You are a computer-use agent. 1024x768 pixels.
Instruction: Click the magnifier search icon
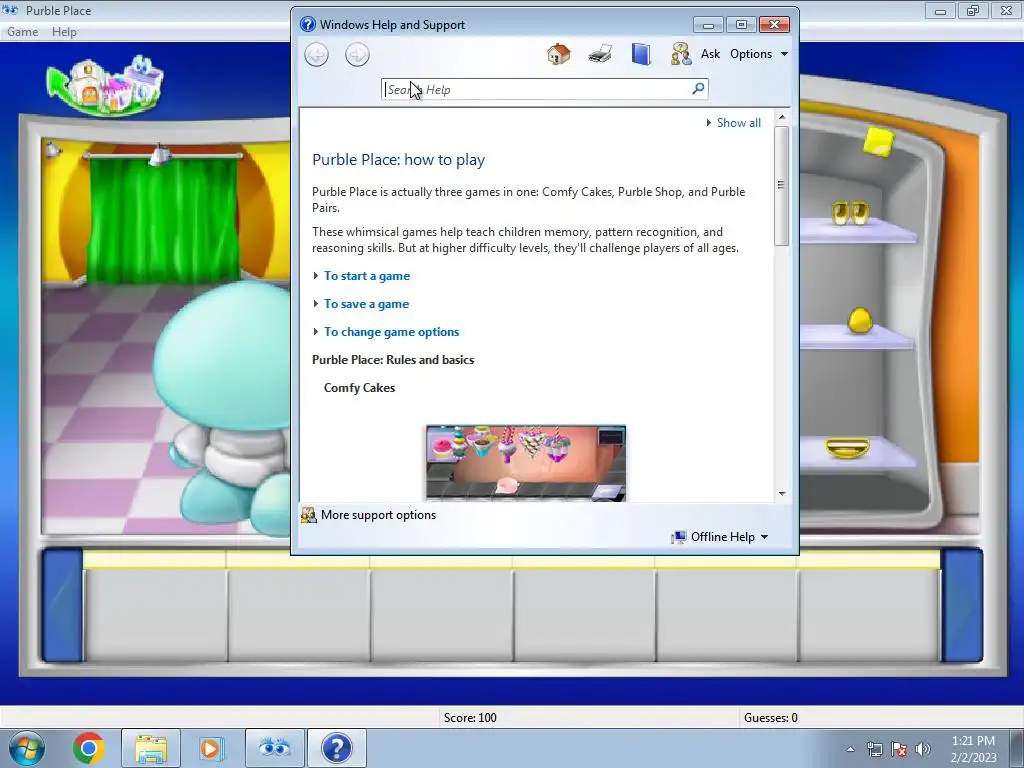(x=698, y=88)
